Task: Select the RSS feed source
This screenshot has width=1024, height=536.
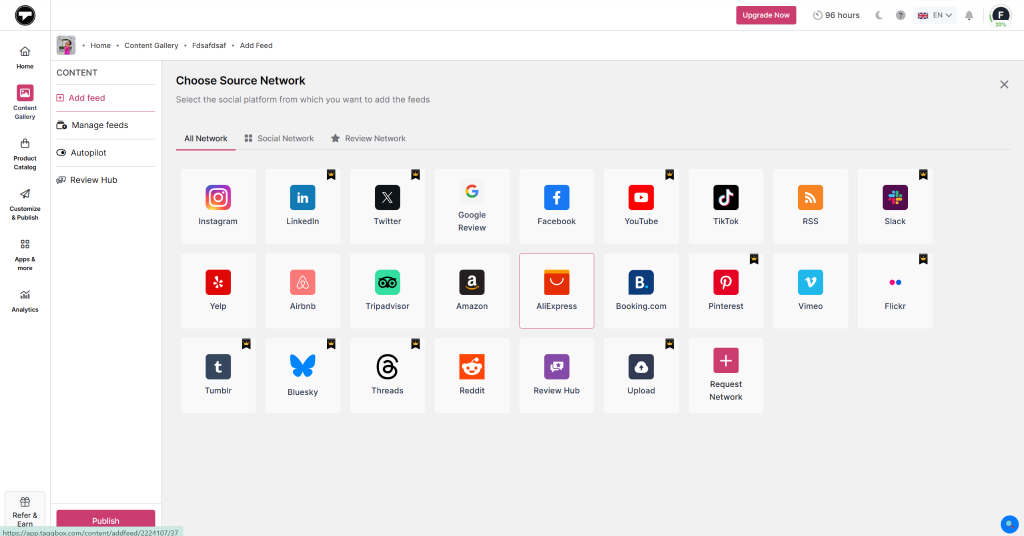Action: point(810,206)
